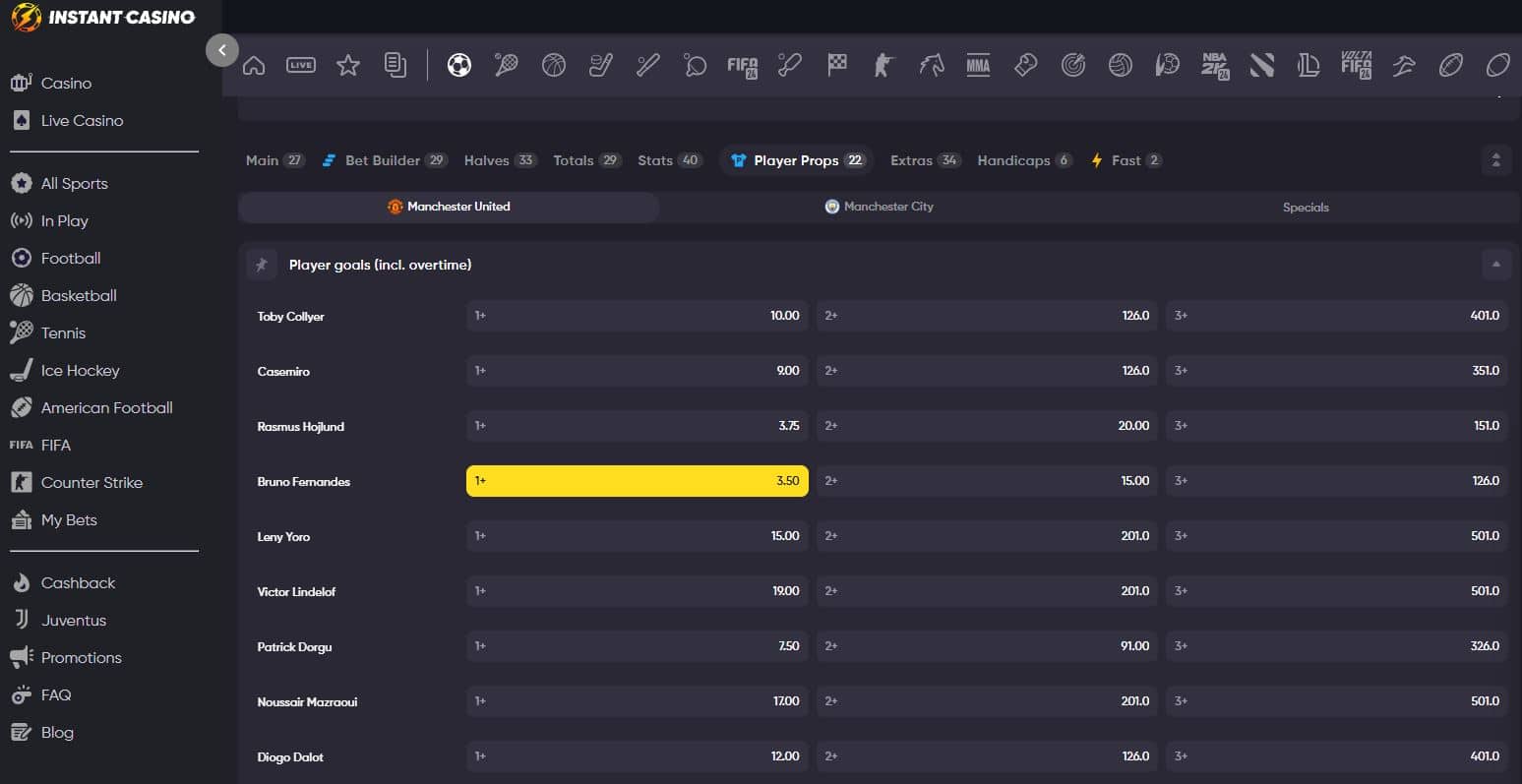Open Live Casino in the sidebar

pos(82,121)
